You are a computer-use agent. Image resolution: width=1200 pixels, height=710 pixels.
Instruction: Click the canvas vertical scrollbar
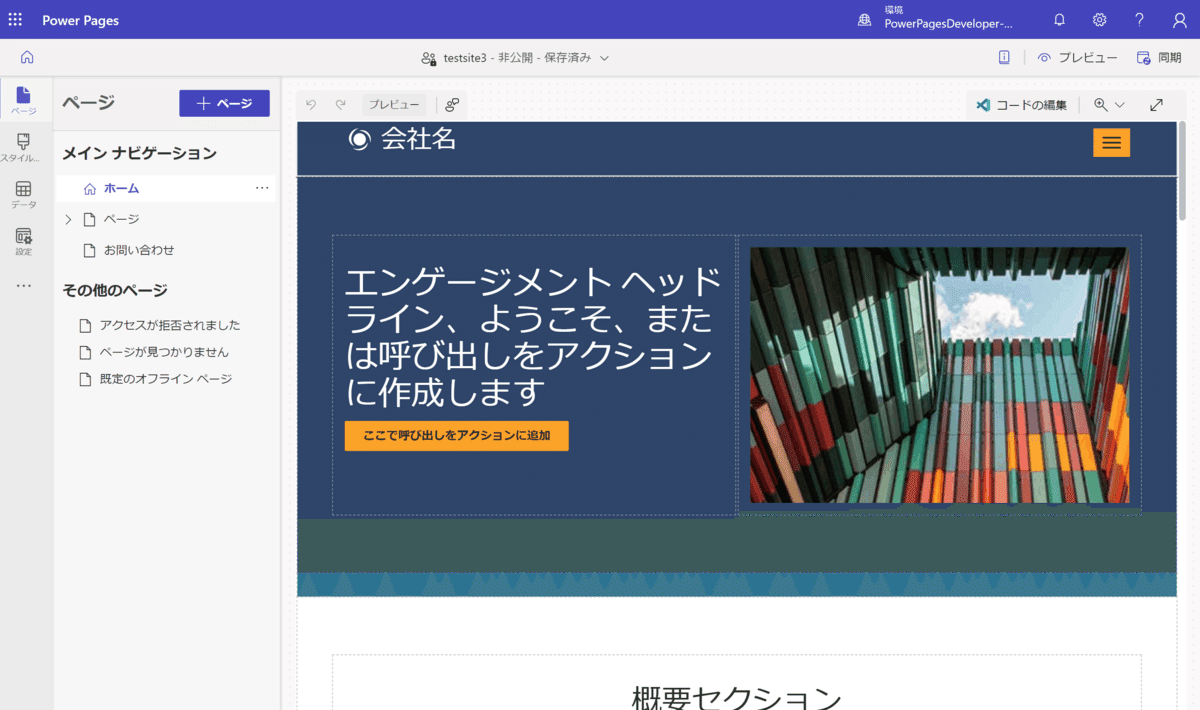(x=1182, y=170)
